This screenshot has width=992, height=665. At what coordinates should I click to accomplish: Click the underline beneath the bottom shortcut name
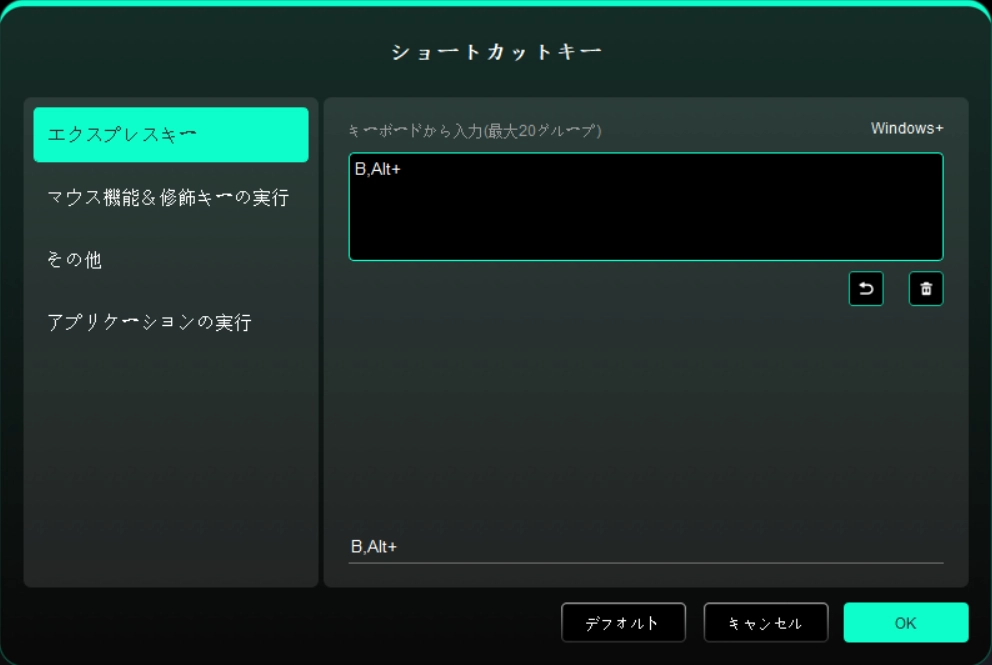(x=645, y=563)
